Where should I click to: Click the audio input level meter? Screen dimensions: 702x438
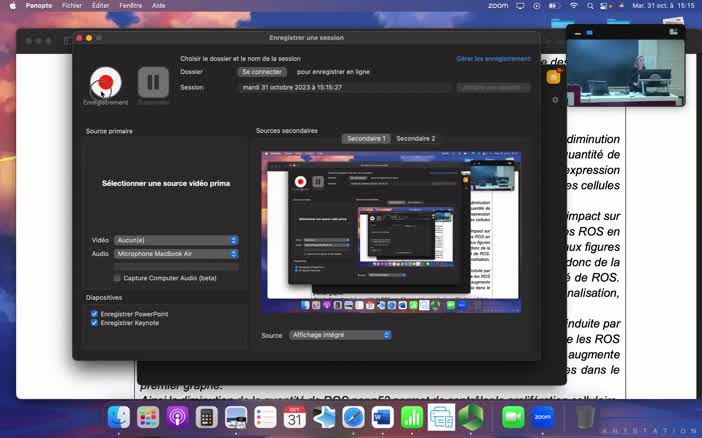click(176, 267)
